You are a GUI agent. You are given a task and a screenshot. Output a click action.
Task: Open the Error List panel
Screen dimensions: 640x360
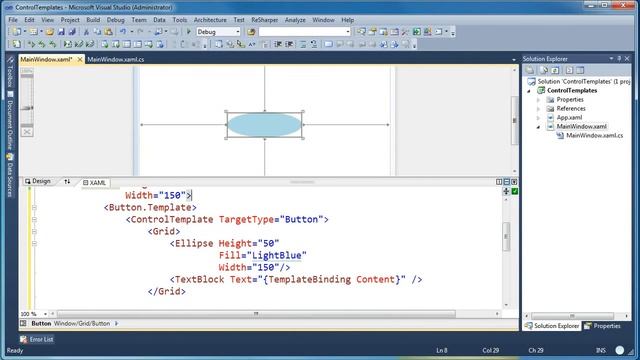pos(37,339)
